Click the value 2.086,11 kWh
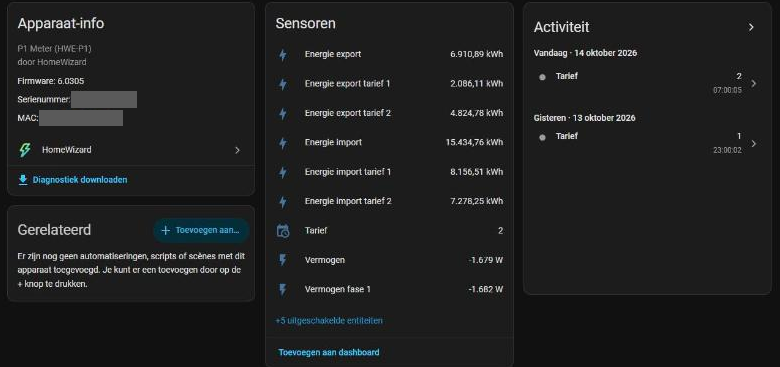This screenshot has width=780, height=367. (x=477, y=84)
